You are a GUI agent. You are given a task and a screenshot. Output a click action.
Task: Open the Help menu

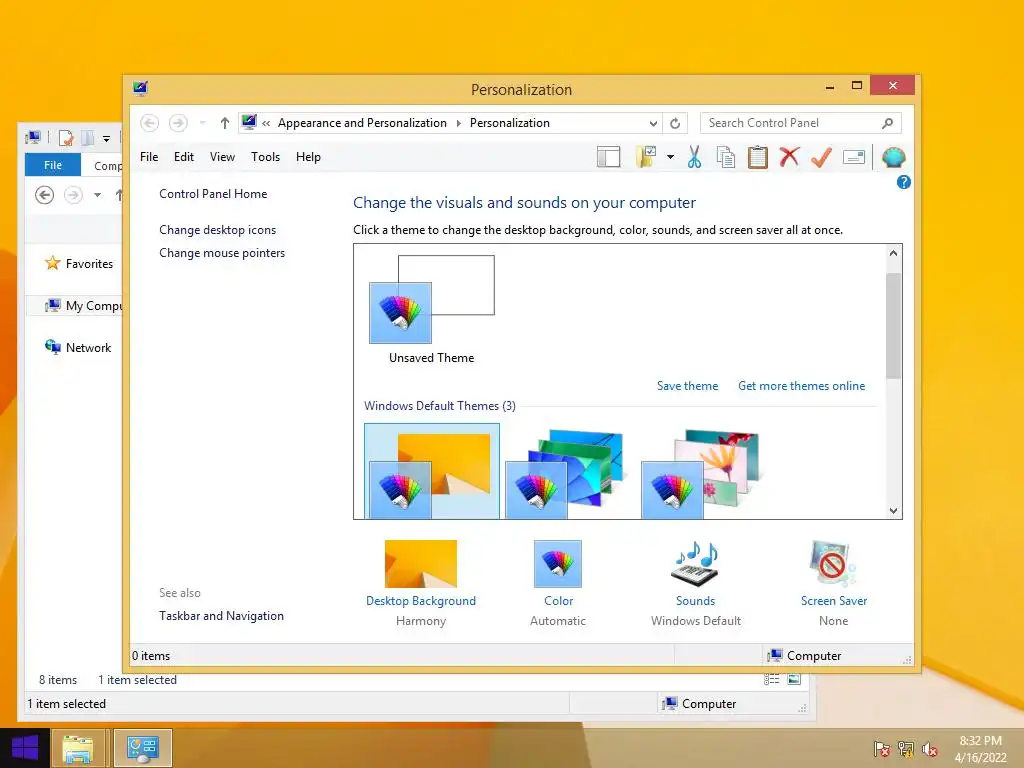coord(308,157)
